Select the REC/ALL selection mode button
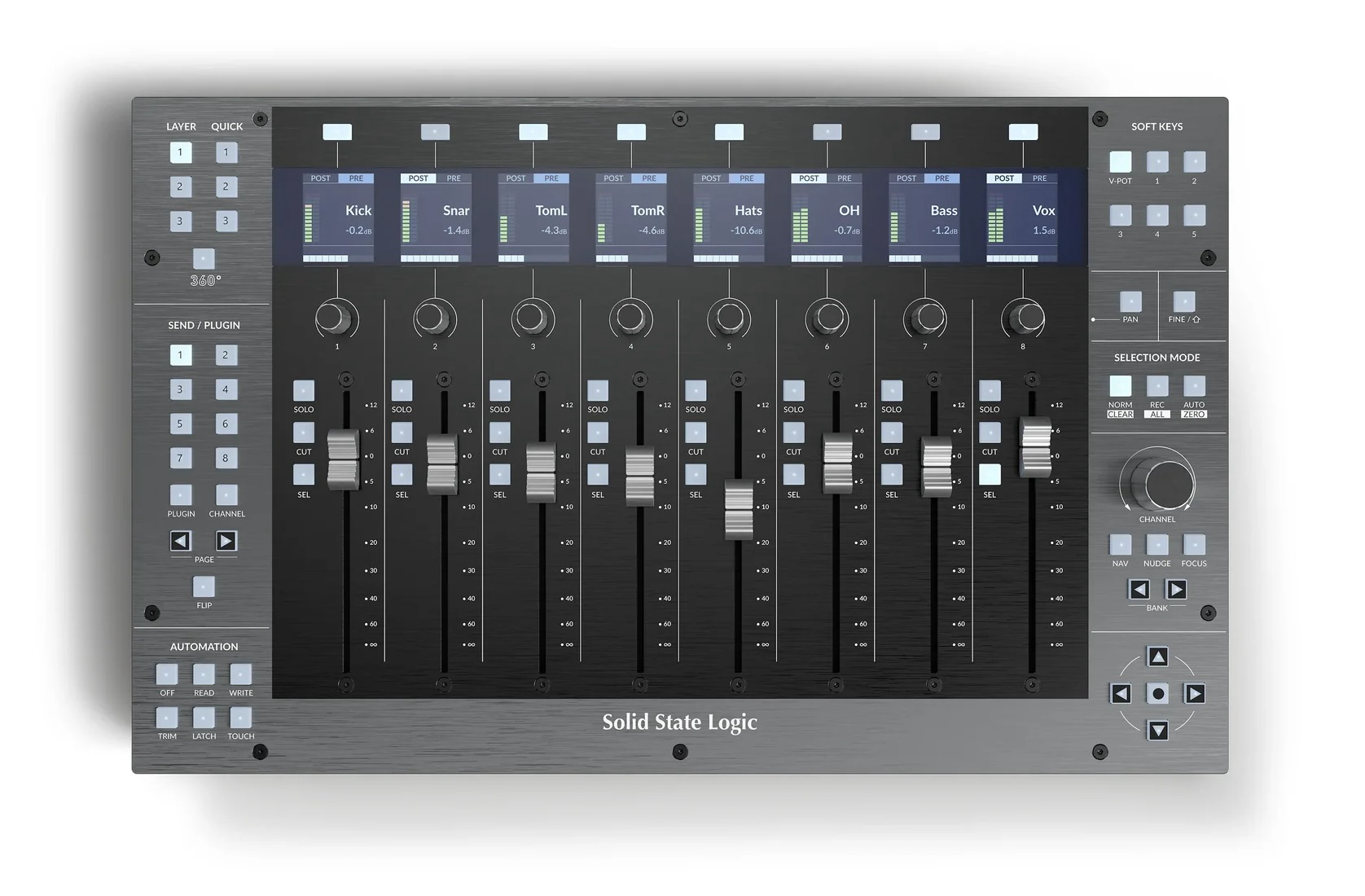This screenshot has height=896, width=1365. 1157,385
